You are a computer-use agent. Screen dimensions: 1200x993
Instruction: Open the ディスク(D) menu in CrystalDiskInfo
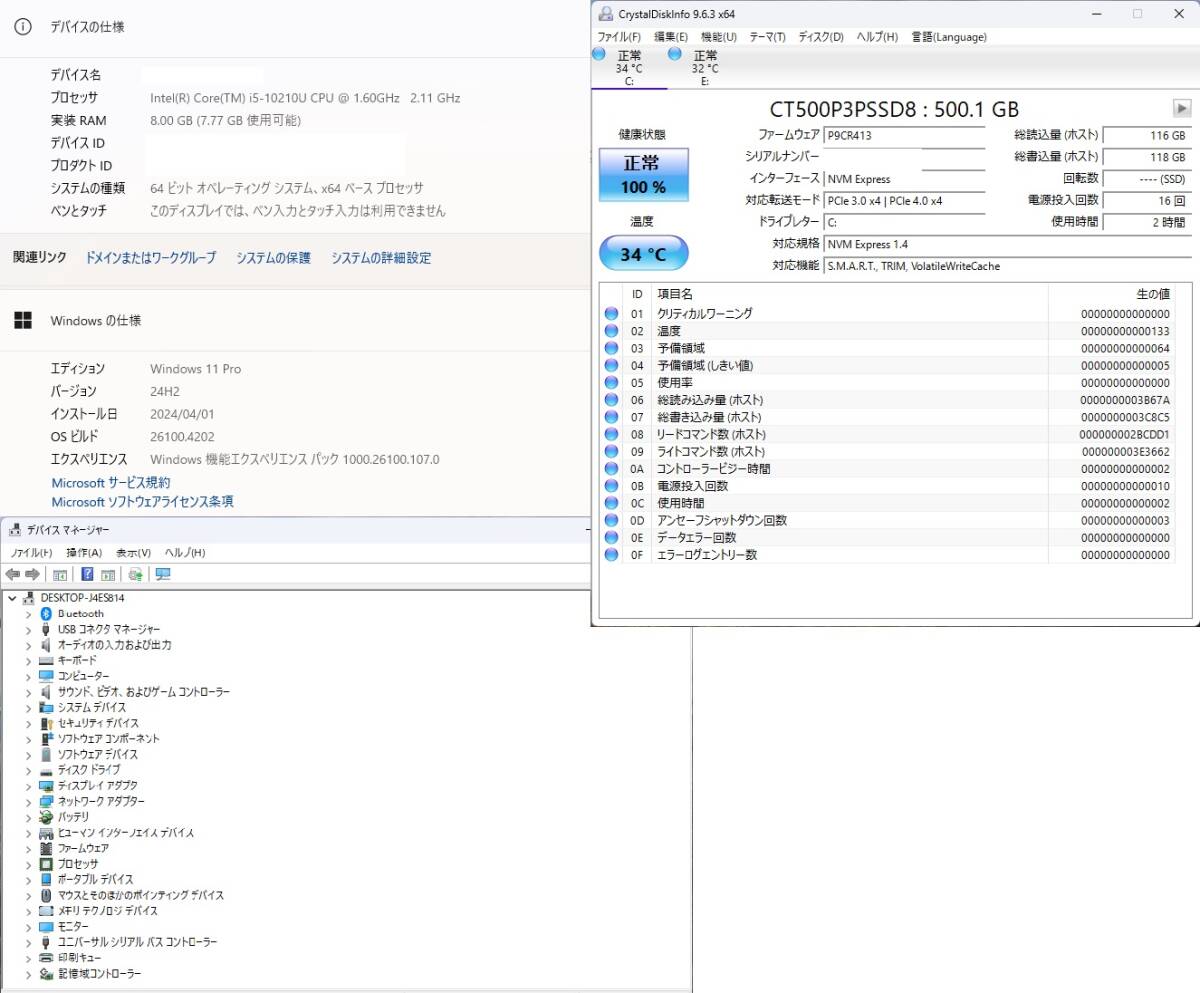point(821,37)
